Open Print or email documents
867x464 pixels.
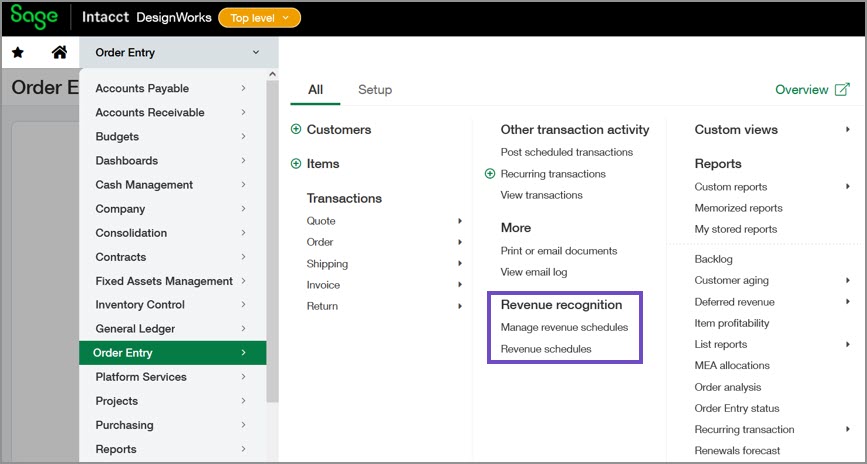tap(558, 251)
